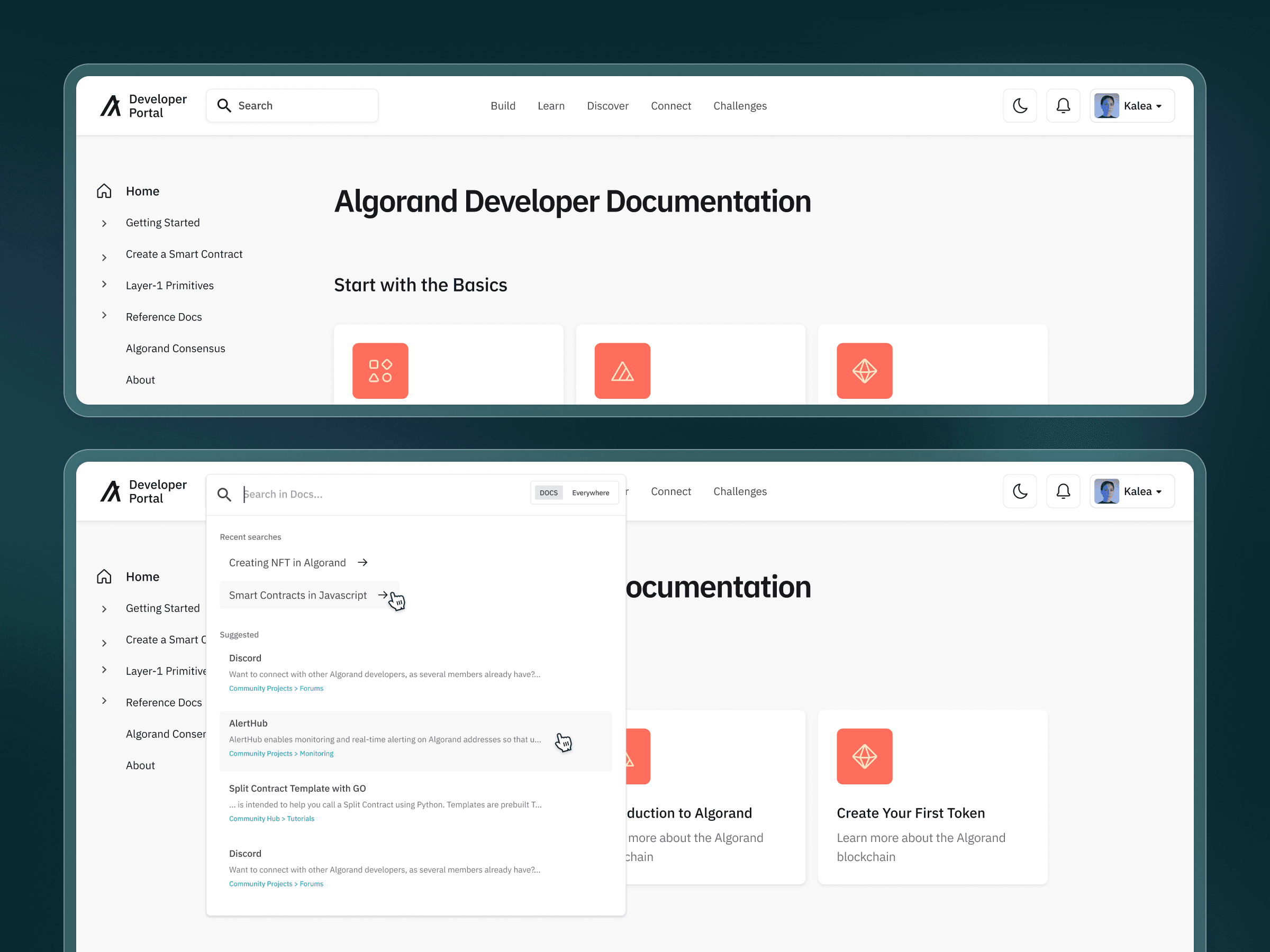Click the diamond icon above Create Your First Token
1270x952 pixels.
(x=864, y=756)
